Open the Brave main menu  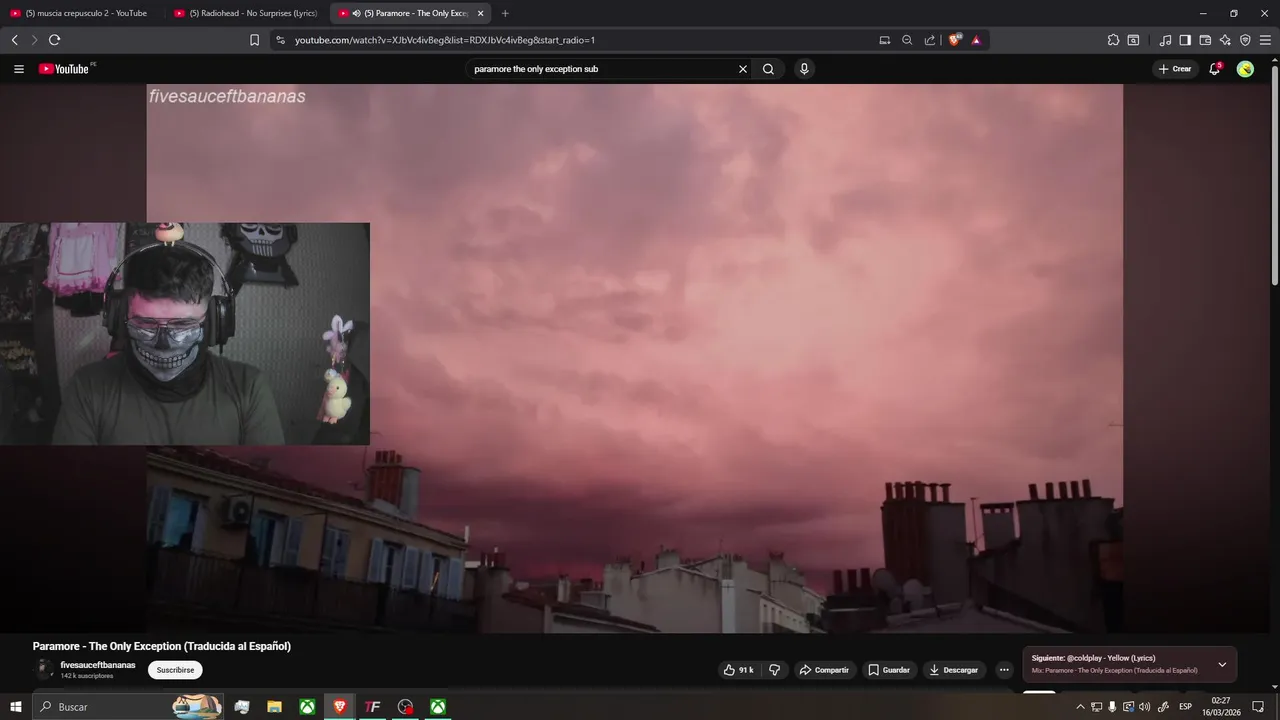tap(1265, 40)
